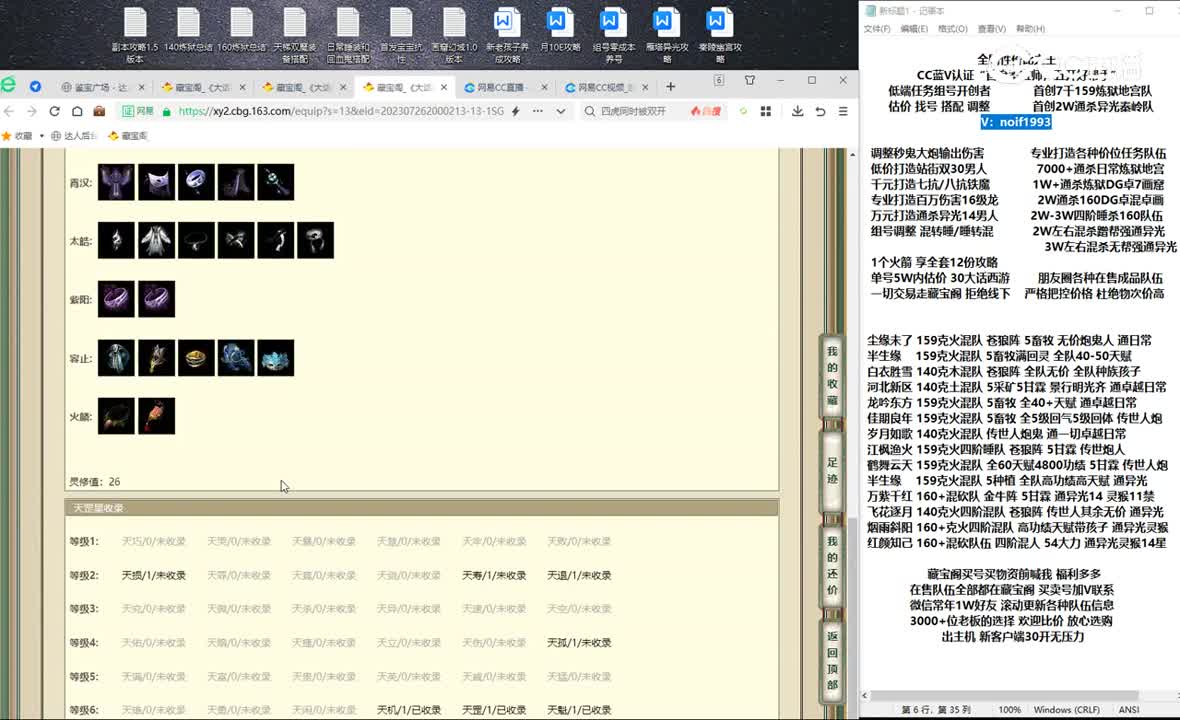1180x720 pixels.
Task: Click the white robe icon in 太皓 row
Action: coord(157,241)
